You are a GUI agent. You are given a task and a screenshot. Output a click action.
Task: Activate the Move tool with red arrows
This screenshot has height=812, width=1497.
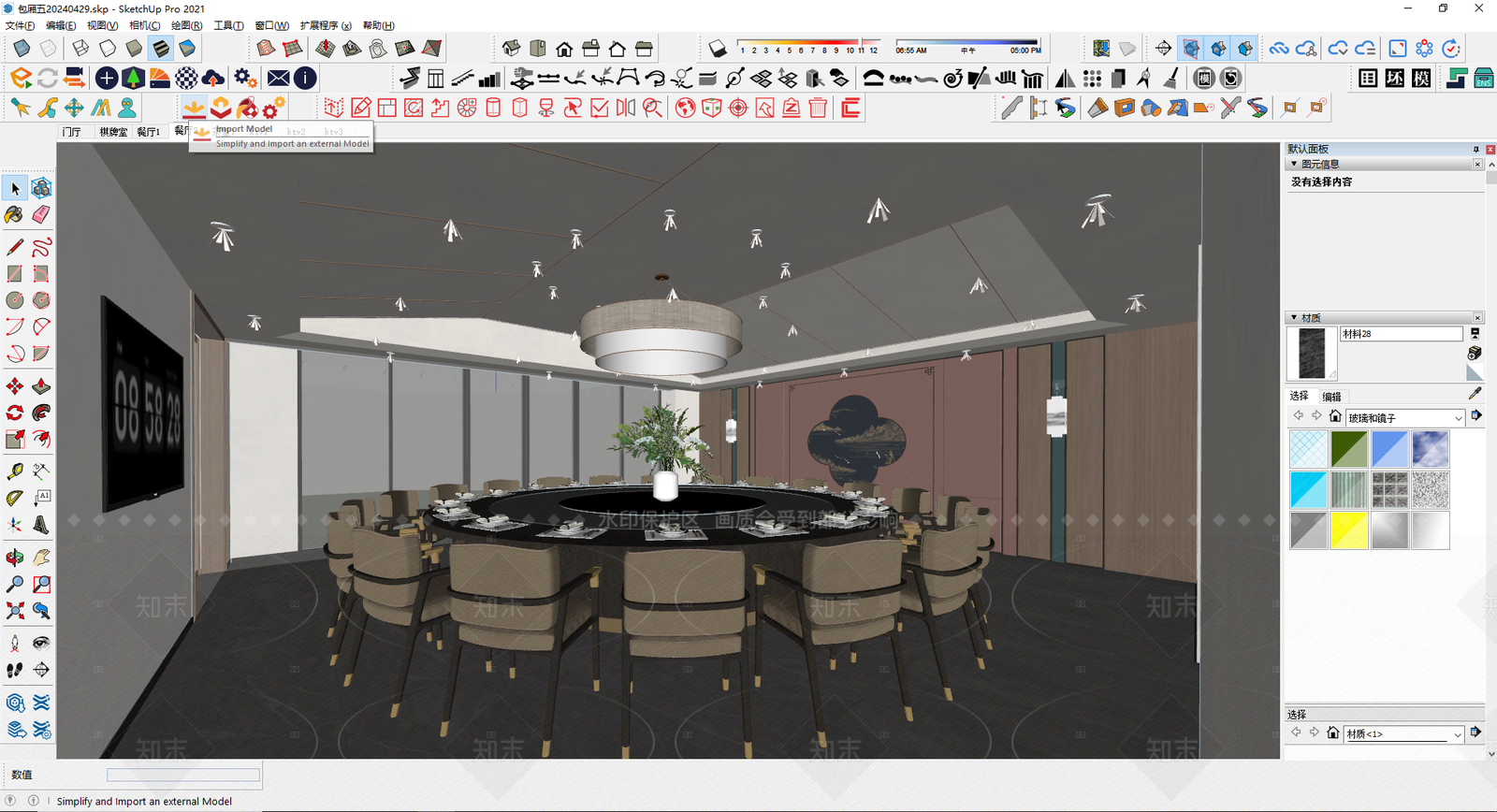pyautogui.click(x=15, y=386)
